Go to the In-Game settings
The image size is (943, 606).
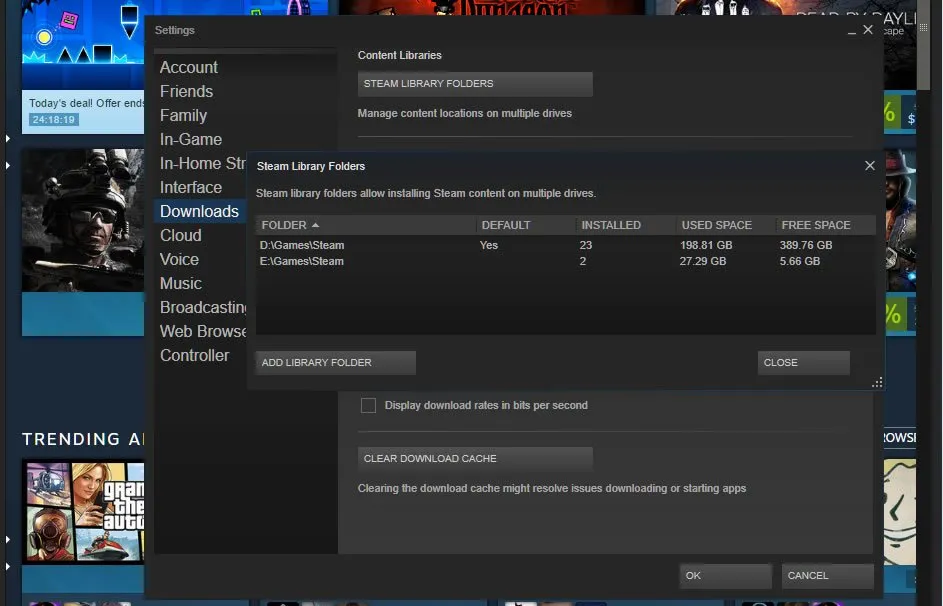pyautogui.click(x=191, y=139)
